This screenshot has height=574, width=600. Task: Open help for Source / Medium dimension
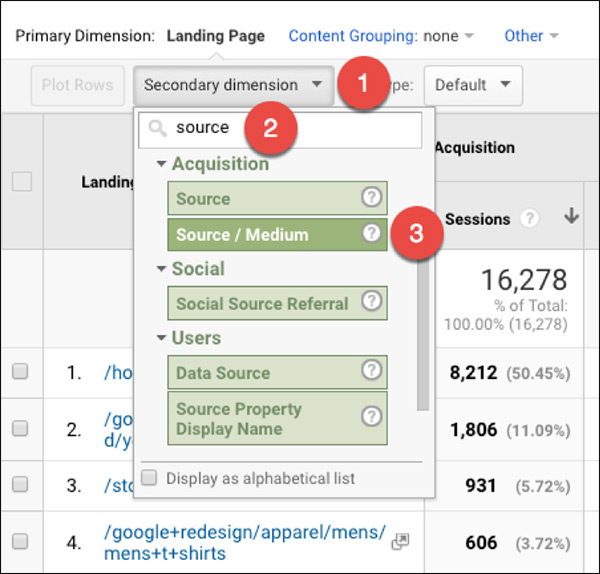pyautogui.click(x=371, y=233)
